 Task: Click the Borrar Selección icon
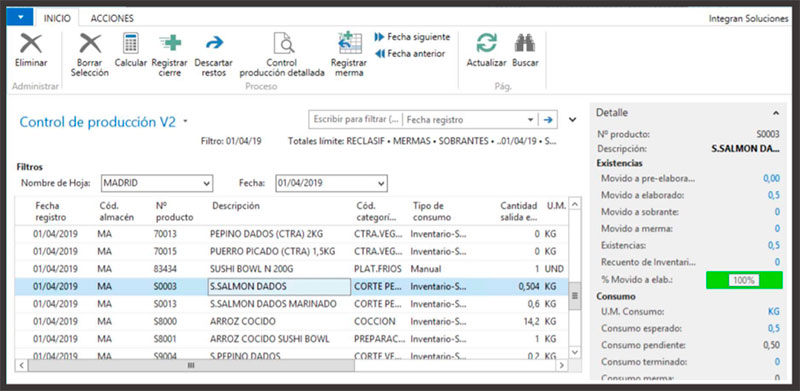[90, 43]
